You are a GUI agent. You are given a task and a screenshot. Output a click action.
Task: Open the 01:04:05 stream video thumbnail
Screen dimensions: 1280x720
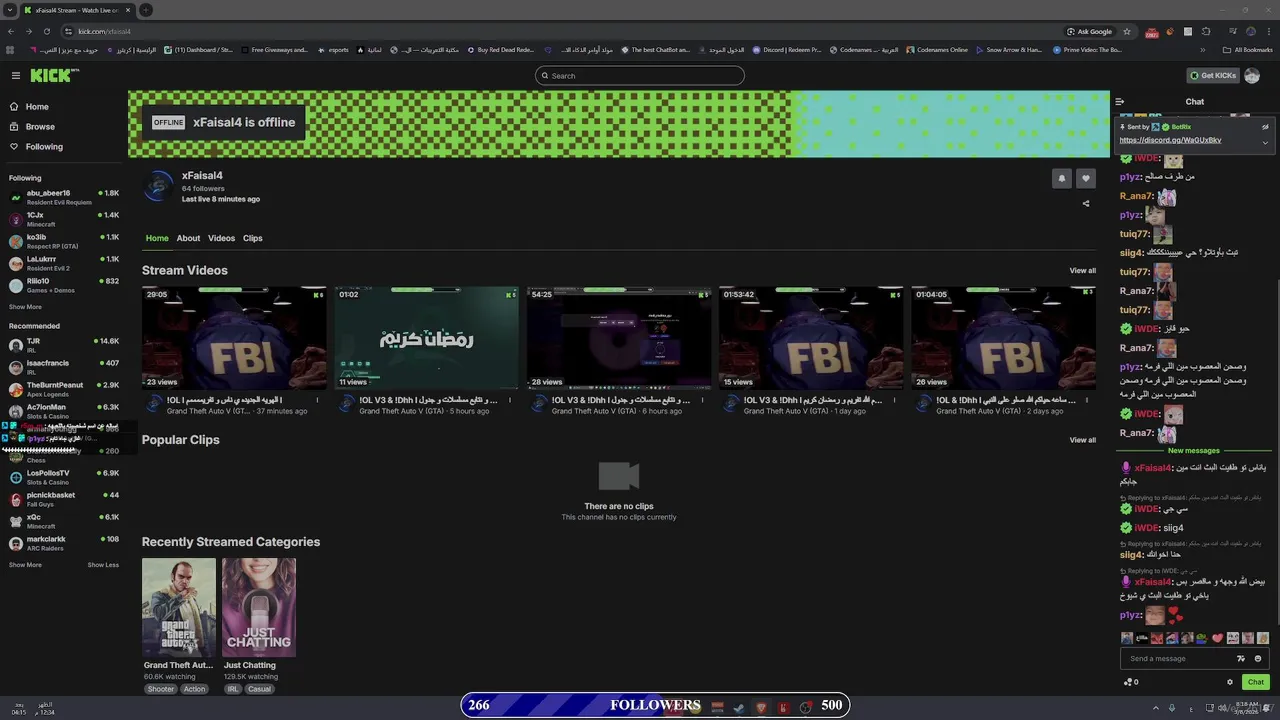pos(1003,338)
